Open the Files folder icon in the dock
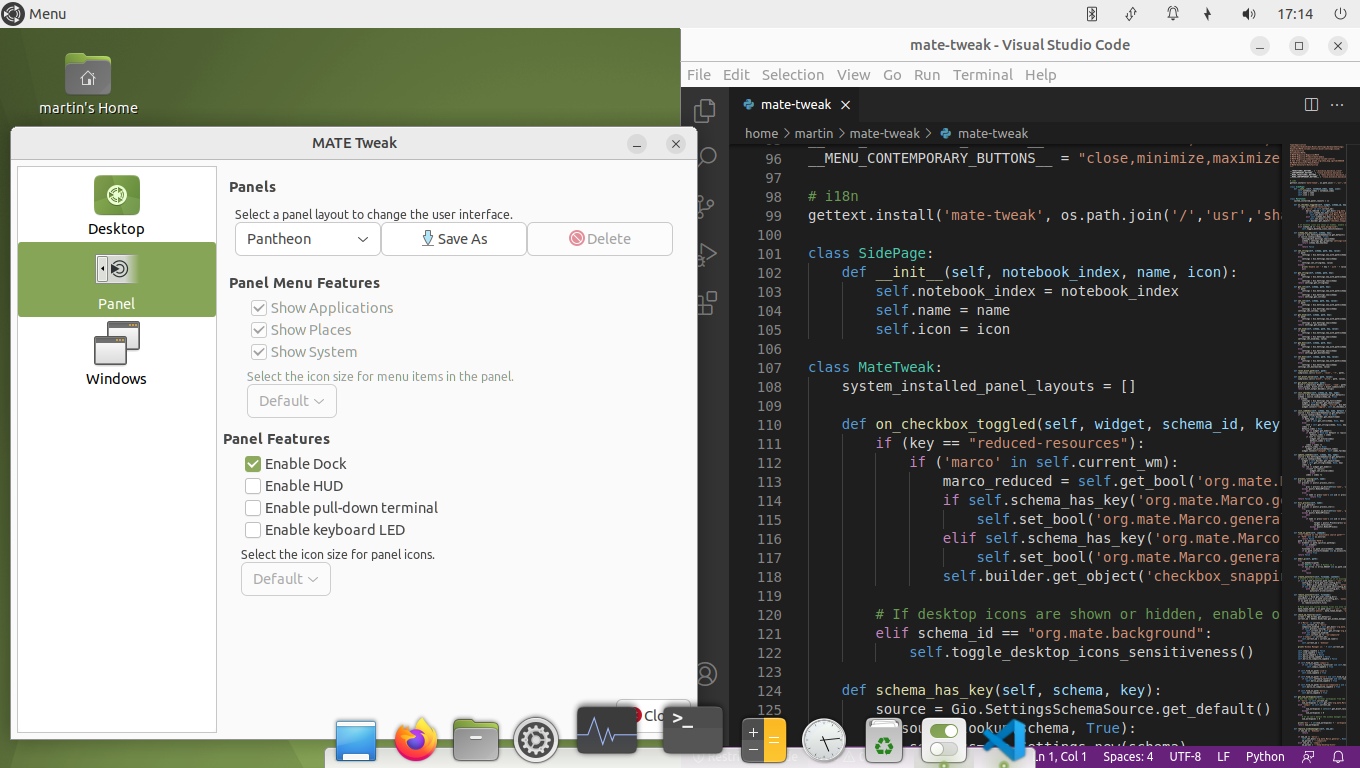Viewport: 1360px width, 768px height. coord(476,740)
